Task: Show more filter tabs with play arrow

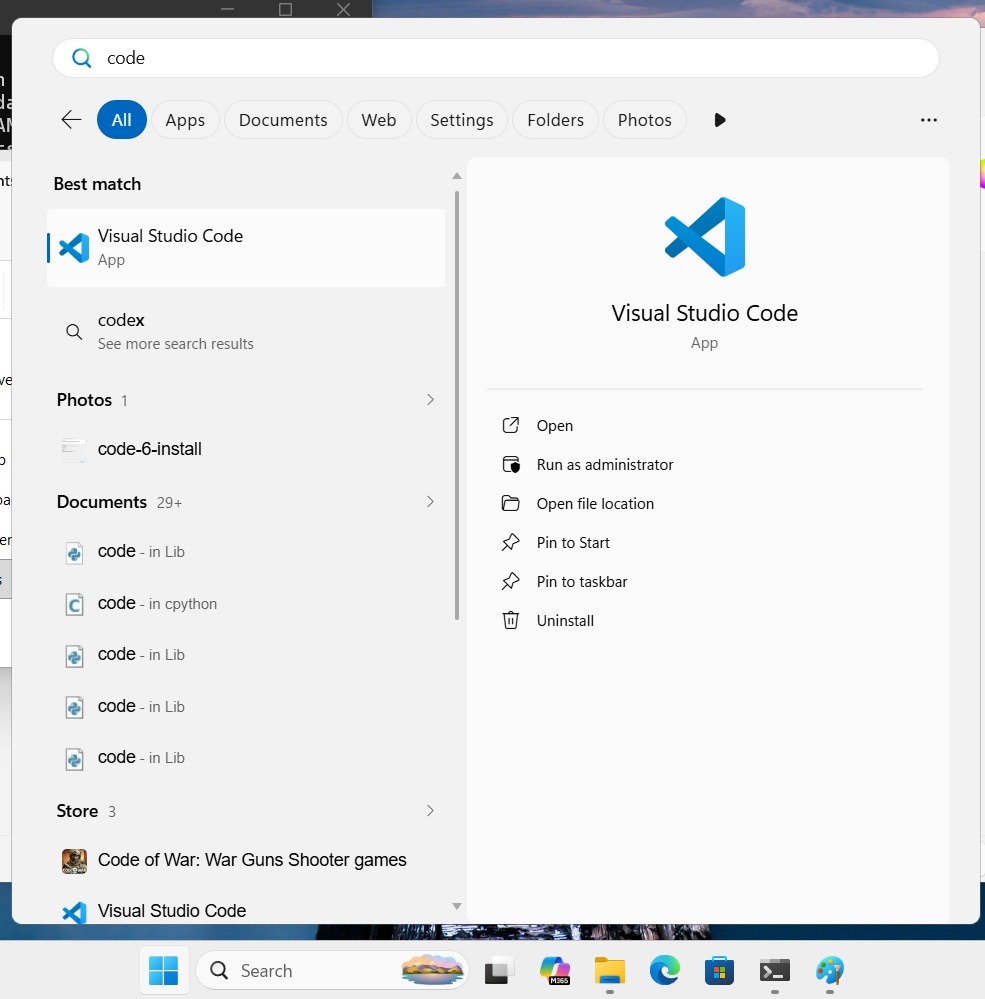Action: (719, 120)
